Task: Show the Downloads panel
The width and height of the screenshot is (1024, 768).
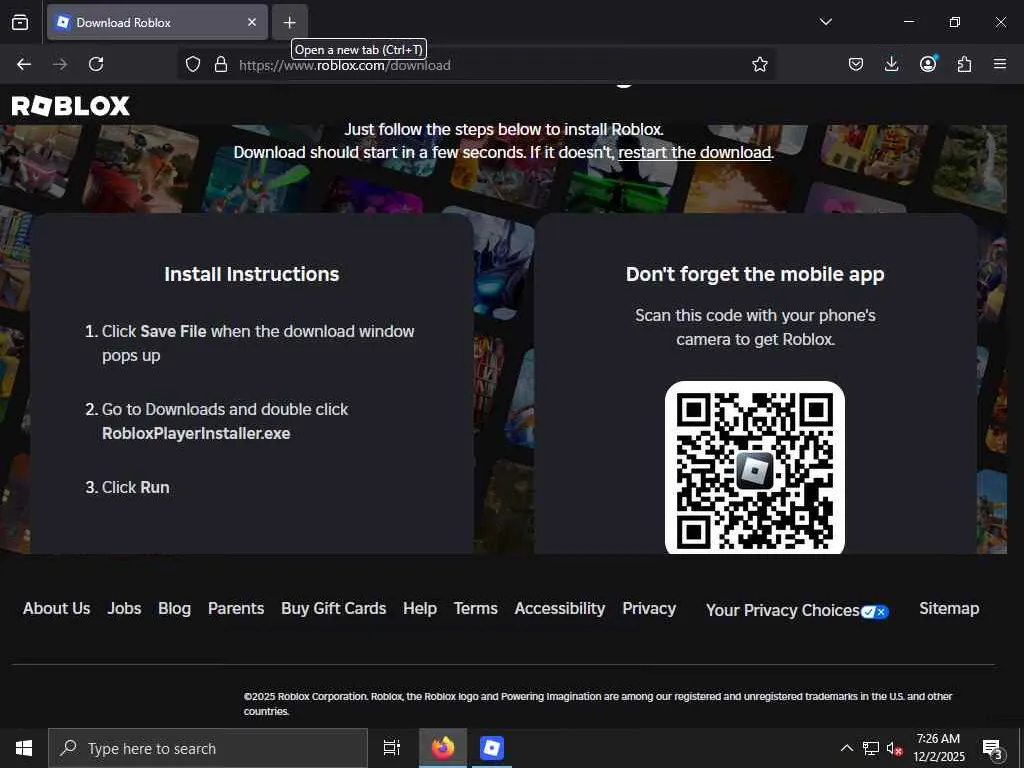Action: coord(891,64)
